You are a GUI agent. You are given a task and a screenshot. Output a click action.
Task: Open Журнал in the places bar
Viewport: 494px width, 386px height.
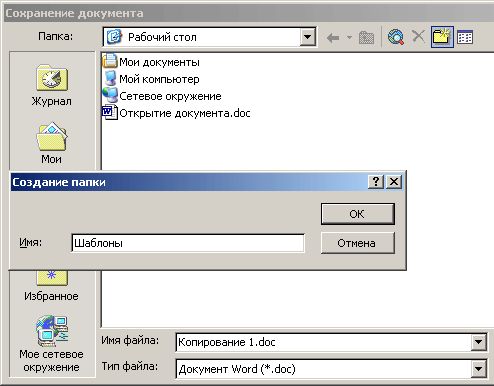point(52,85)
